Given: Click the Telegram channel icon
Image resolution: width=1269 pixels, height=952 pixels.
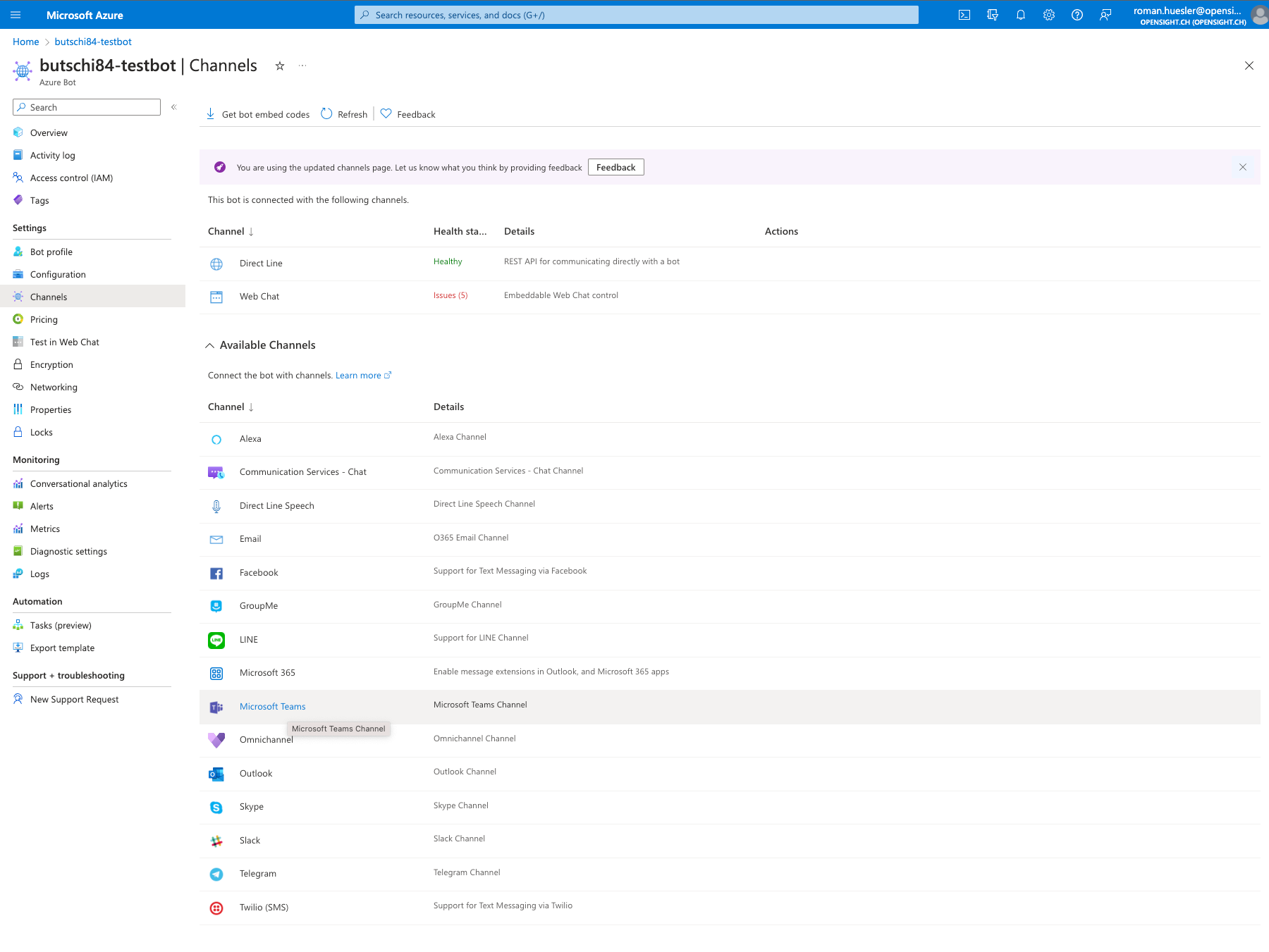Looking at the screenshot, I should pyautogui.click(x=216, y=874).
